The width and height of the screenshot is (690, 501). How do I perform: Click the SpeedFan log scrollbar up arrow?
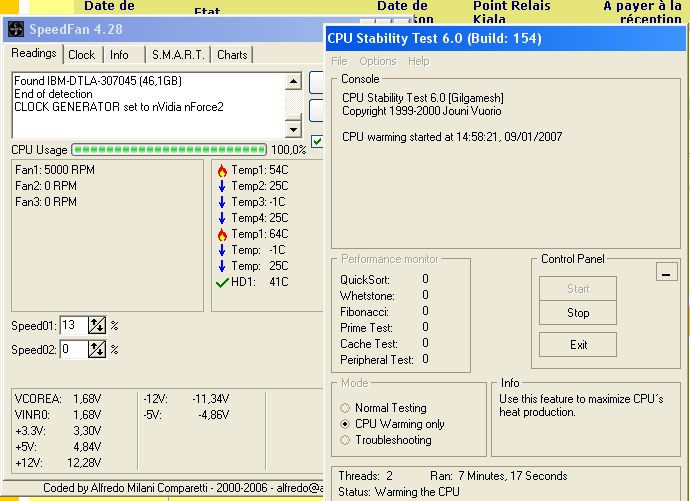coord(293,81)
